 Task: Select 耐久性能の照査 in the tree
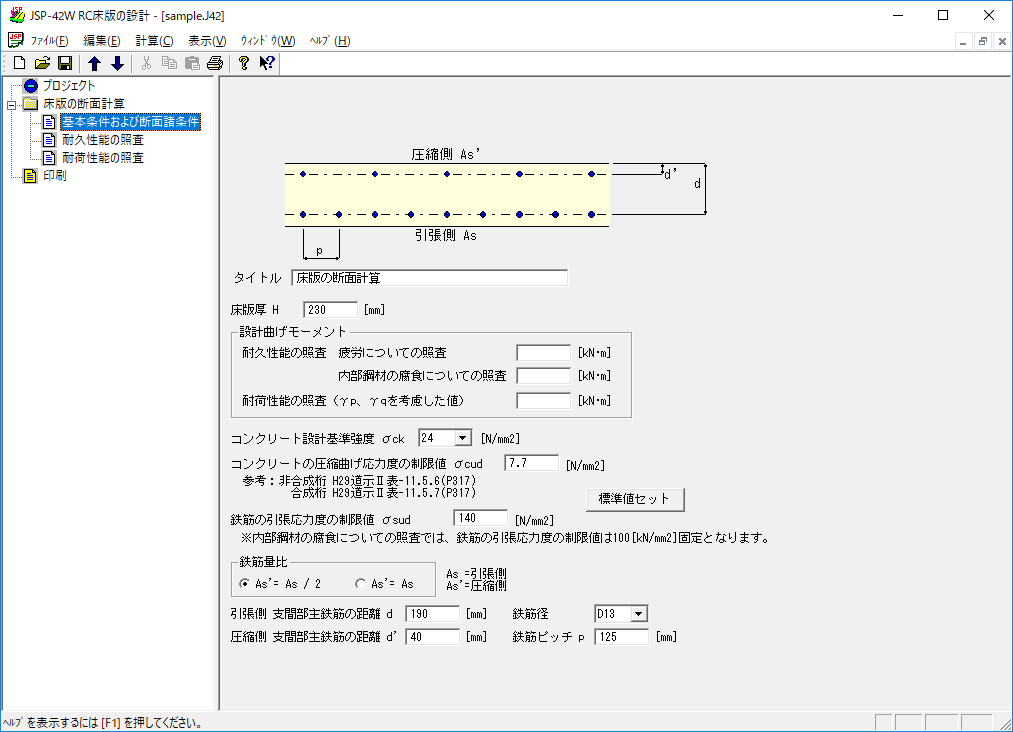click(x=102, y=139)
